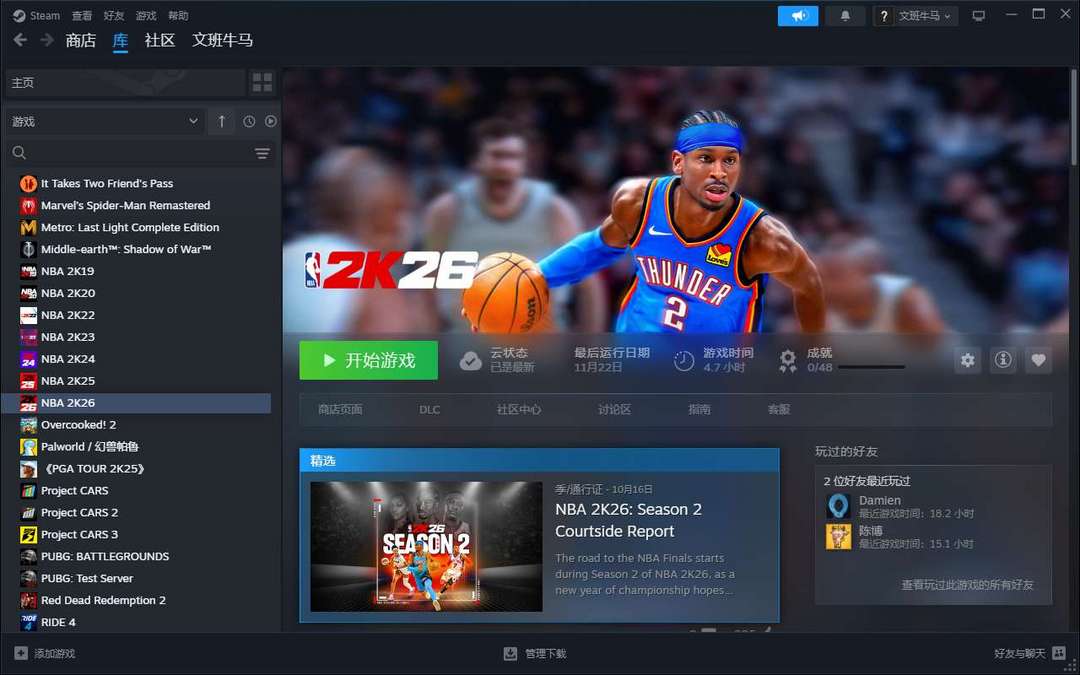
Task: Click the grid view icon beside 主页
Action: point(262,82)
